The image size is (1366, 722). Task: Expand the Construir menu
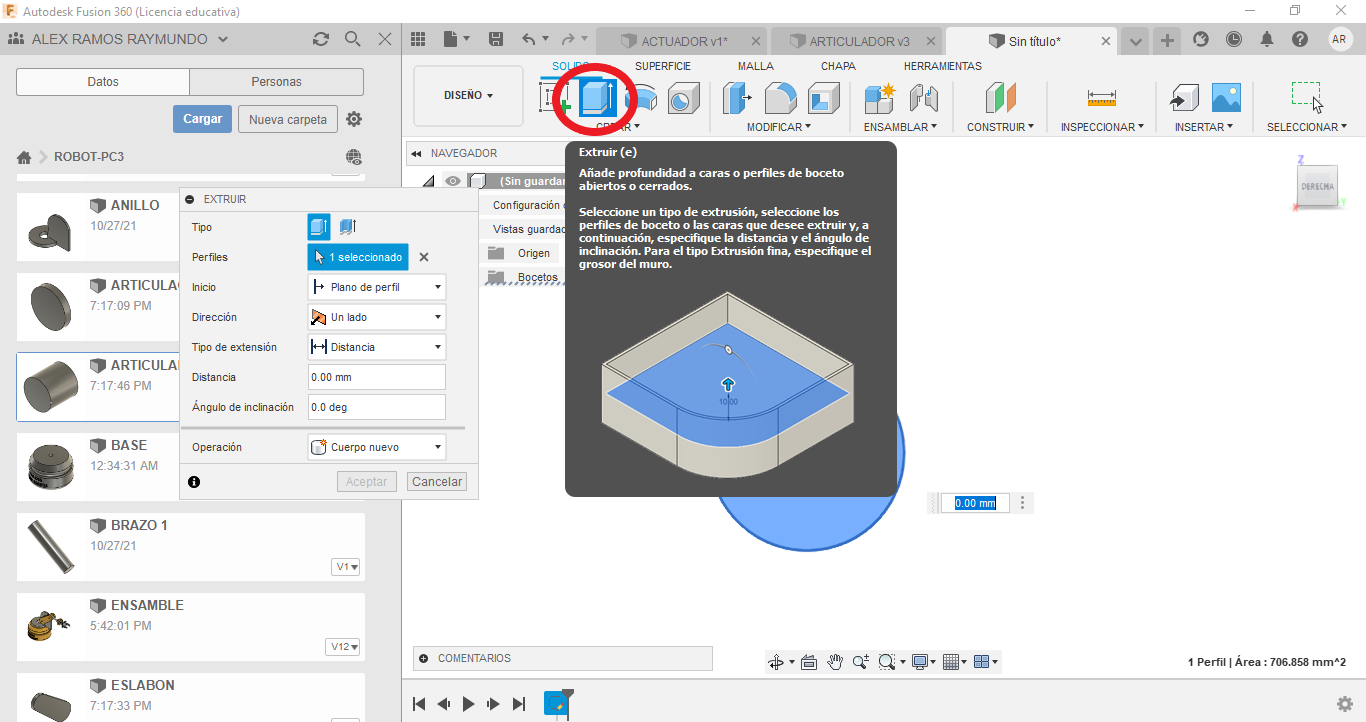1000,127
